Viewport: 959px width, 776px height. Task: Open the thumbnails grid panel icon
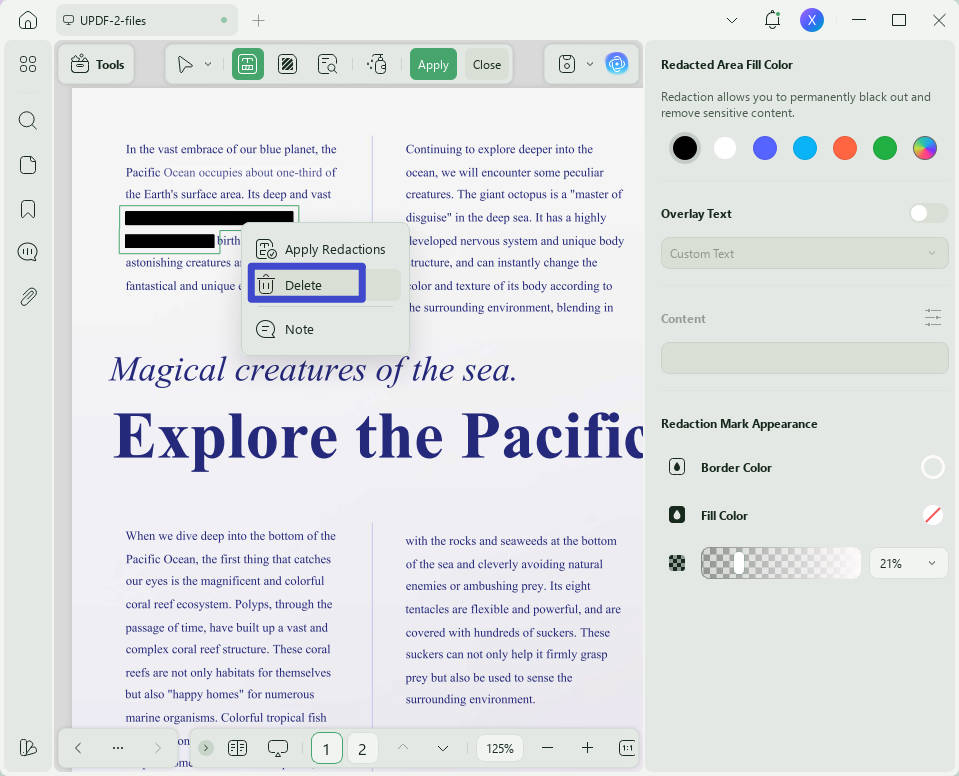pos(28,64)
